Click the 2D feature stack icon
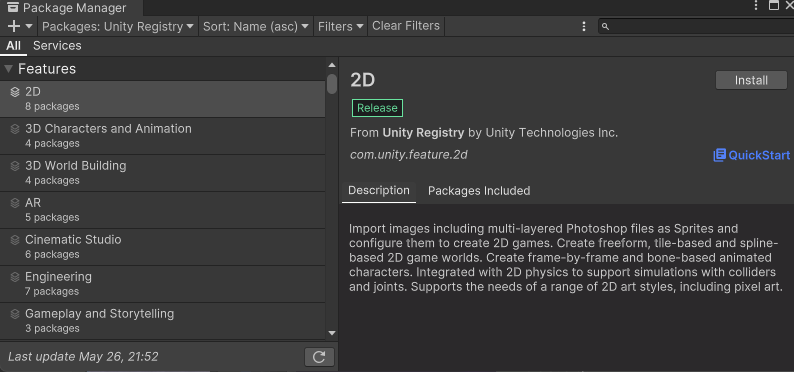 pyautogui.click(x=15, y=92)
